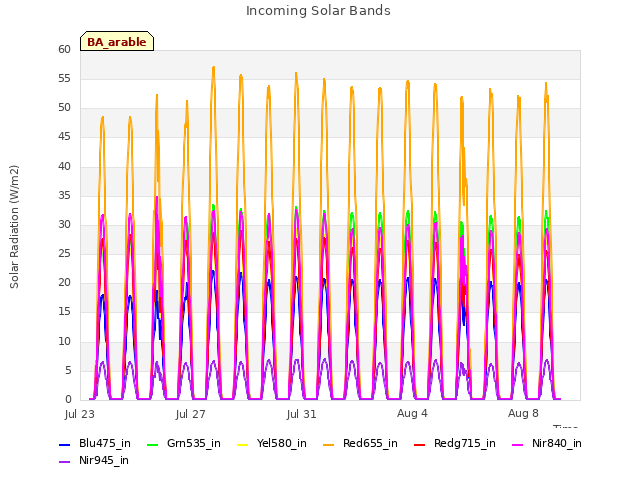This screenshot has width=640, height=480.
Task: Click the green Grn535_in legend swatch
Action: coord(152,445)
